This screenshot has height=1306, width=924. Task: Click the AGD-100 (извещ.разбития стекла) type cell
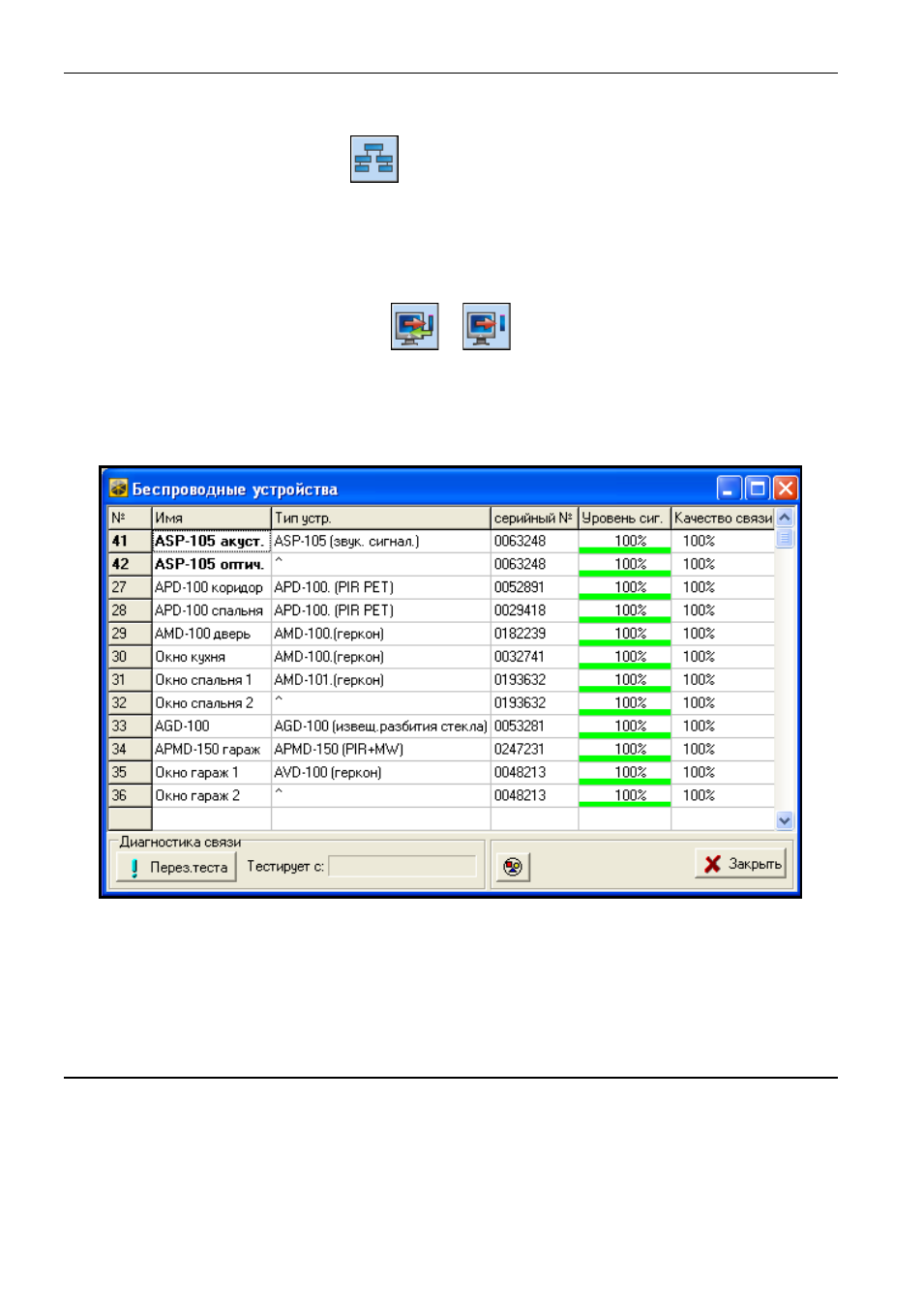pyautogui.click(x=380, y=727)
